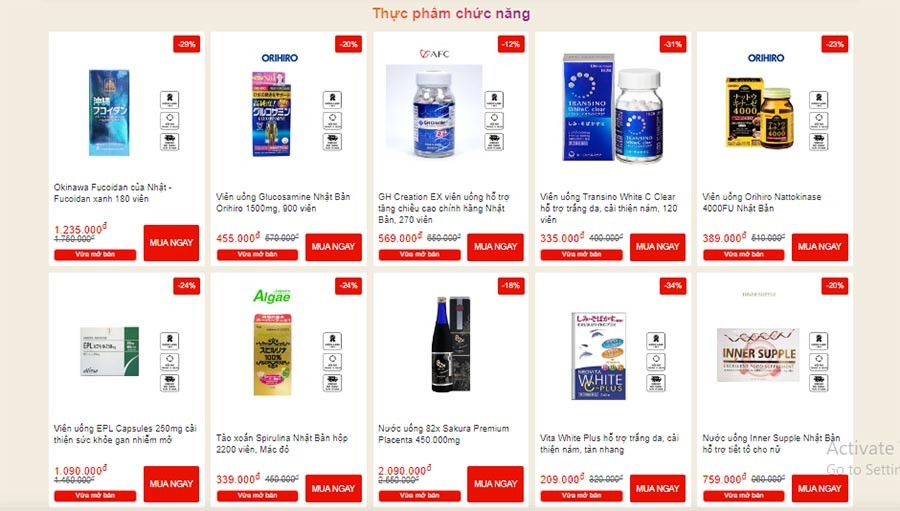Click MUA NGAY for Sakura Premium Placenta

click(495, 484)
